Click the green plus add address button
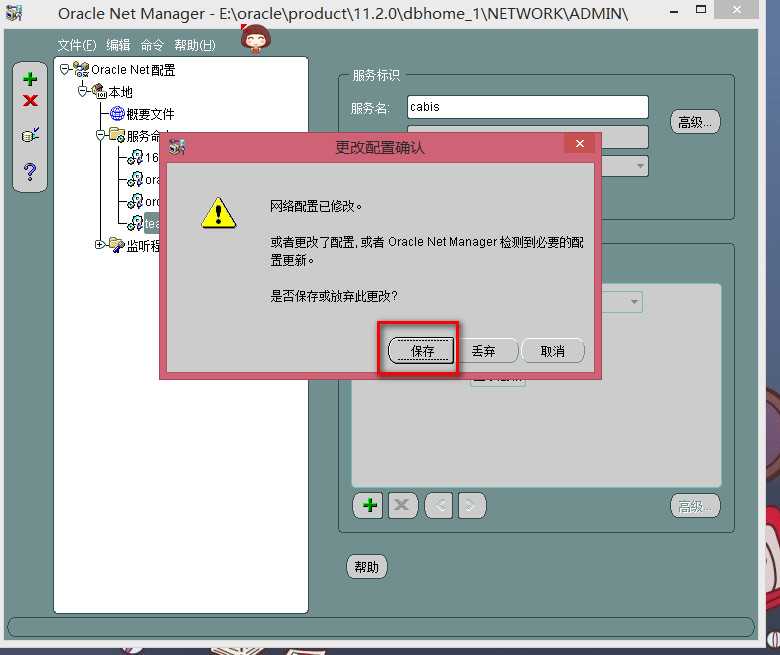Image resolution: width=780 pixels, height=655 pixels. click(x=368, y=505)
